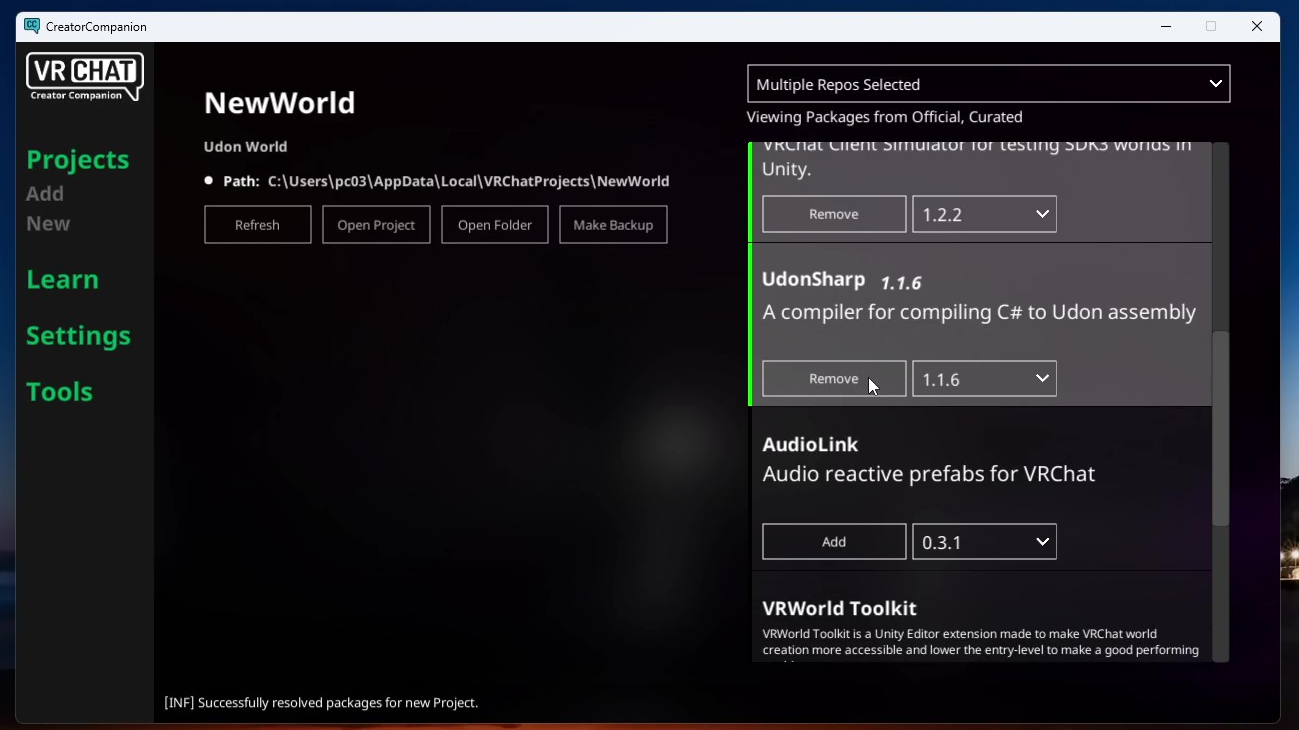Open the Settings section

[78, 336]
